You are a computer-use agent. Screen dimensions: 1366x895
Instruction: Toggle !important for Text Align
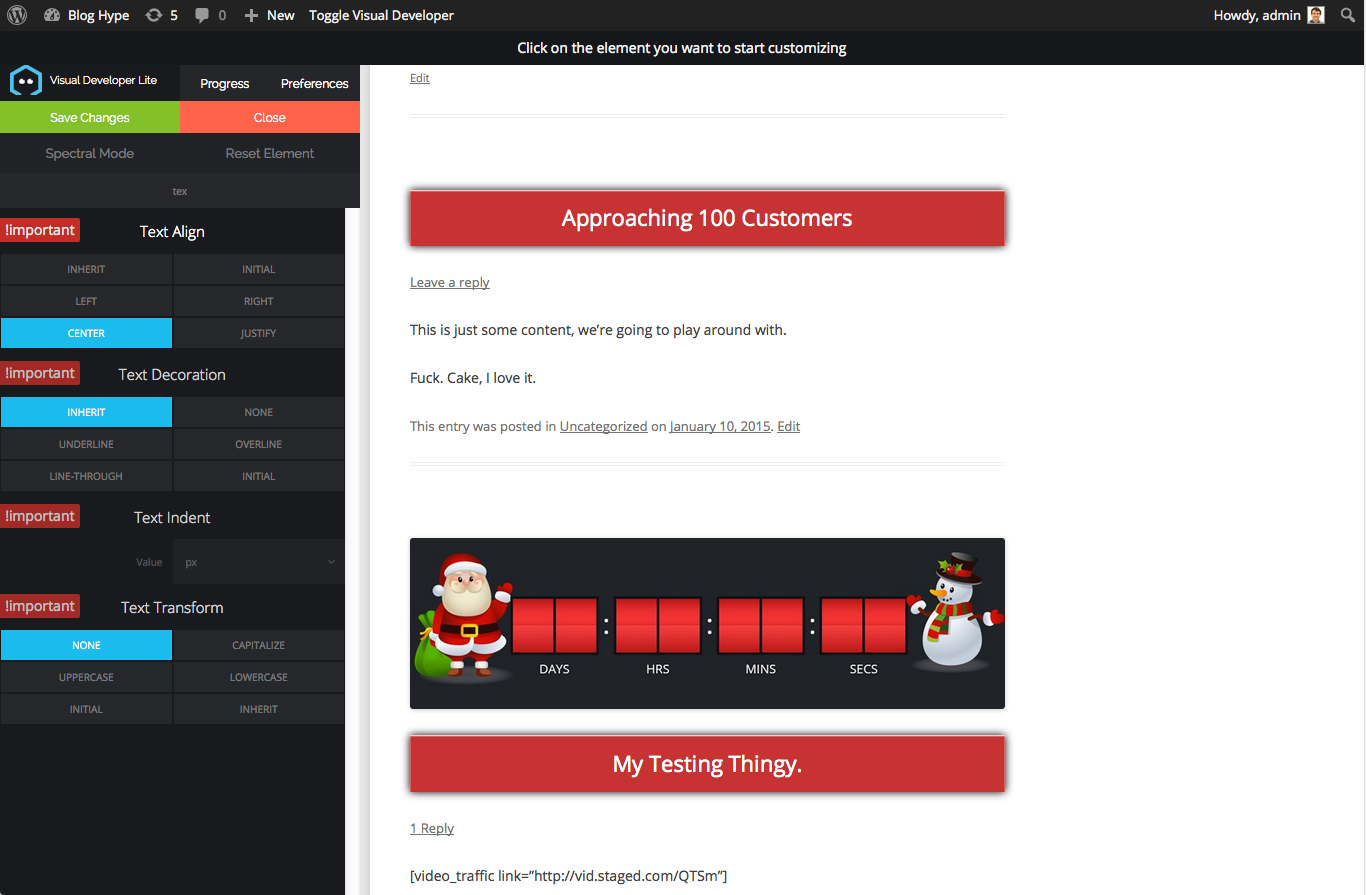[x=40, y=230]
